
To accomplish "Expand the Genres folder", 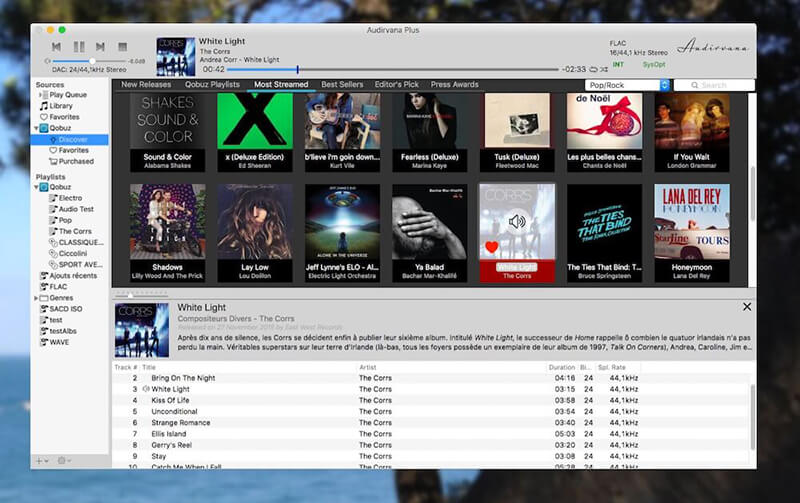I will [x=36, y=298].
